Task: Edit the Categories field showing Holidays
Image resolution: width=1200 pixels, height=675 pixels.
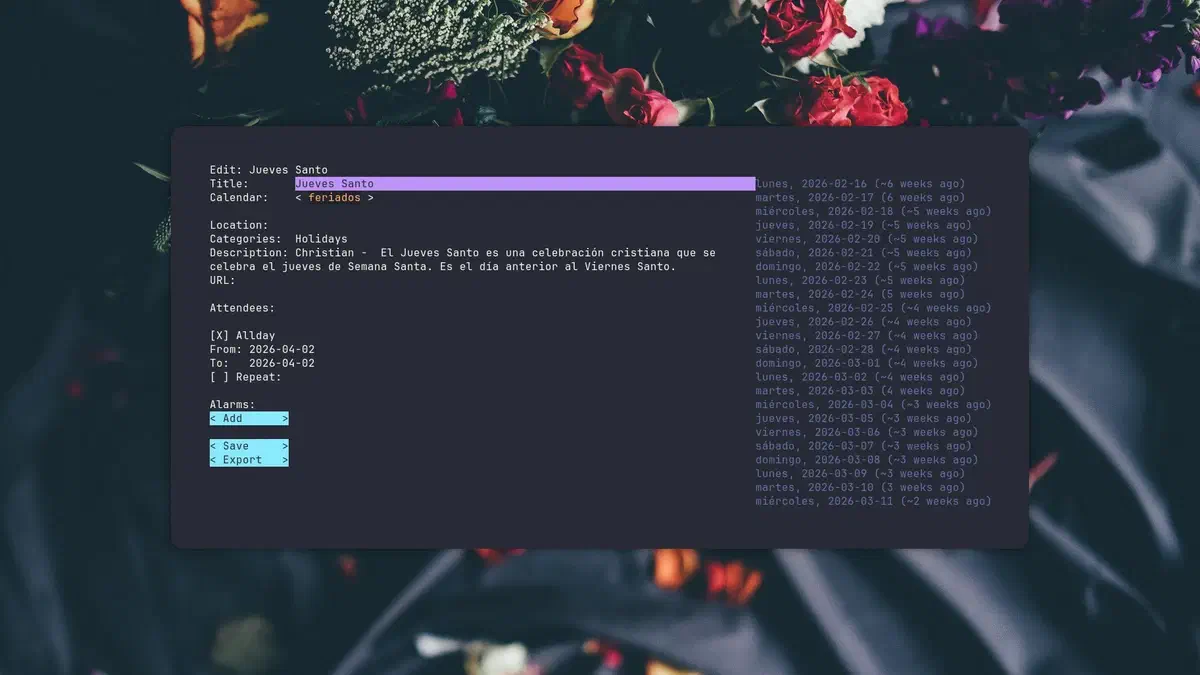Action: (321, 240)
